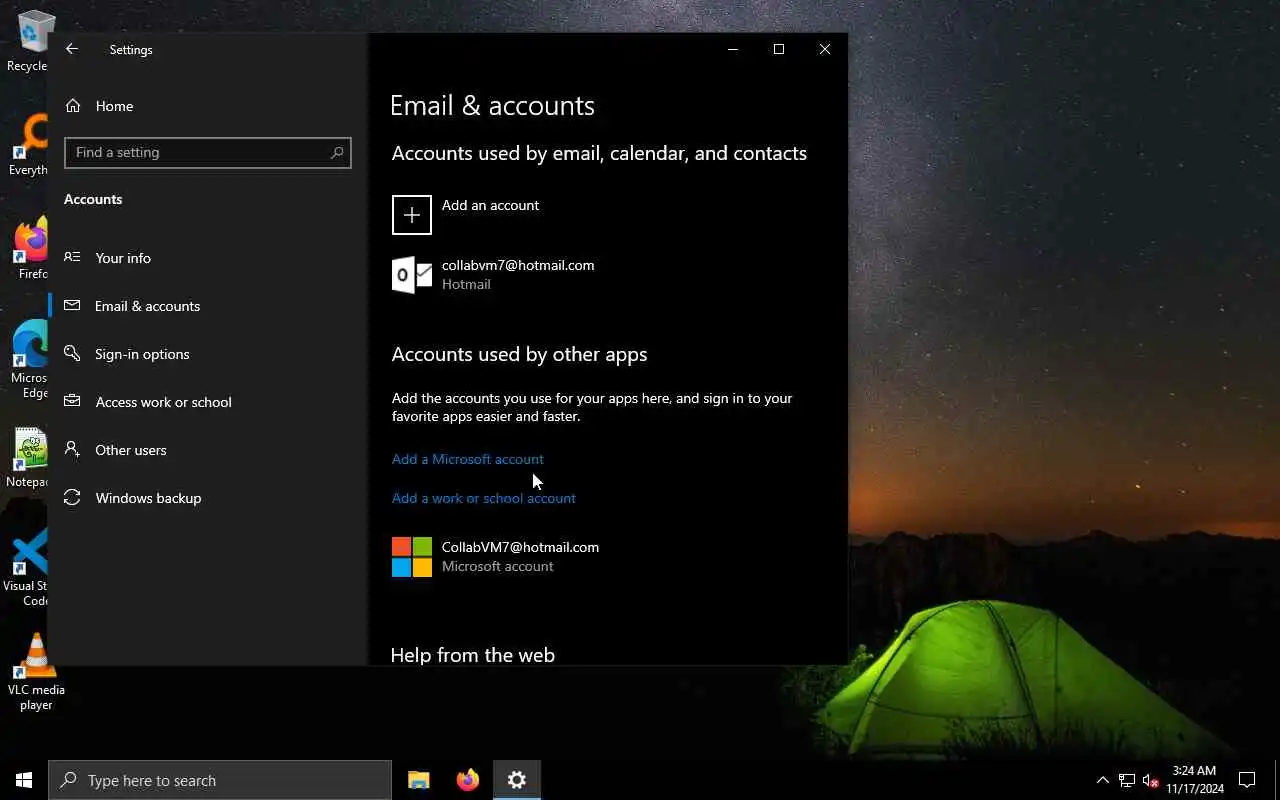The width and height of the screenshot is (1280, 800).
Task: Click the plus icon to add an account
Action: point(412,215)
